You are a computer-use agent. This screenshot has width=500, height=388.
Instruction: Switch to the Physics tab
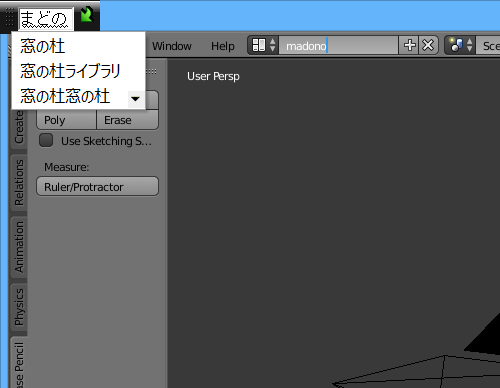19,307
